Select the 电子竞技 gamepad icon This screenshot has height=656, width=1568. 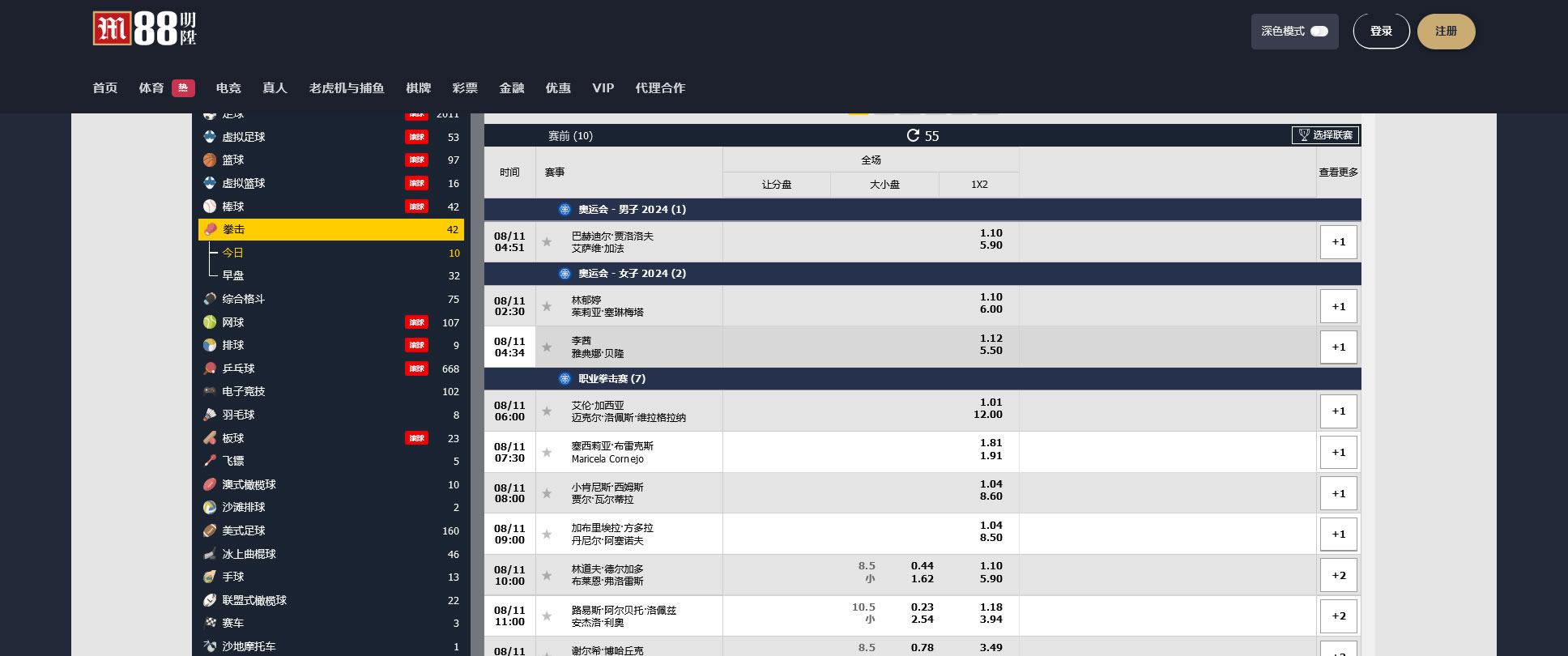(210, 391)
